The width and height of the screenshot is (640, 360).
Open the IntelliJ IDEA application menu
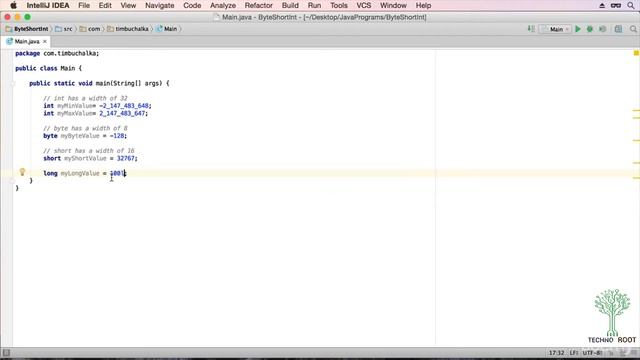(48, 5)
